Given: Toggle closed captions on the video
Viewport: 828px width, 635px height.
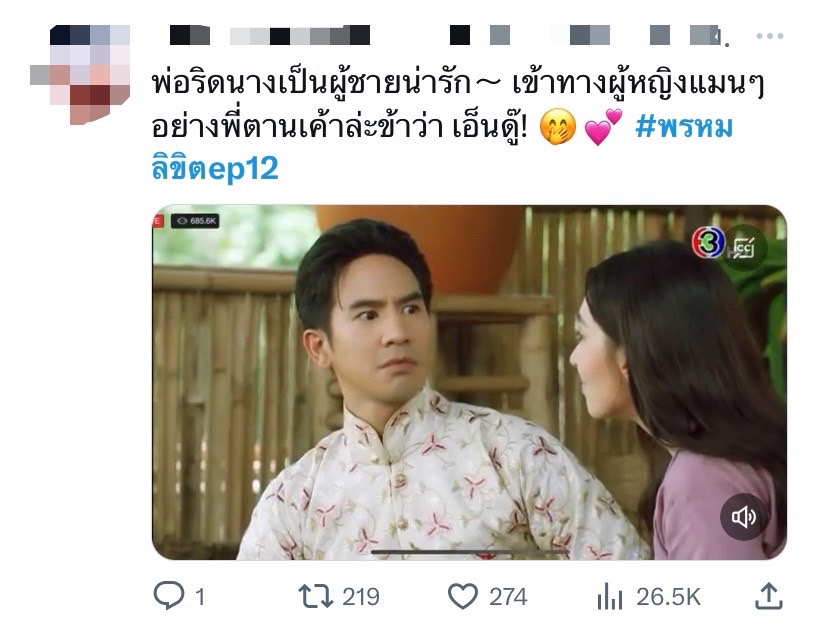Looking at the screenshot, I should pyautogui.click(x=745, y=248).
